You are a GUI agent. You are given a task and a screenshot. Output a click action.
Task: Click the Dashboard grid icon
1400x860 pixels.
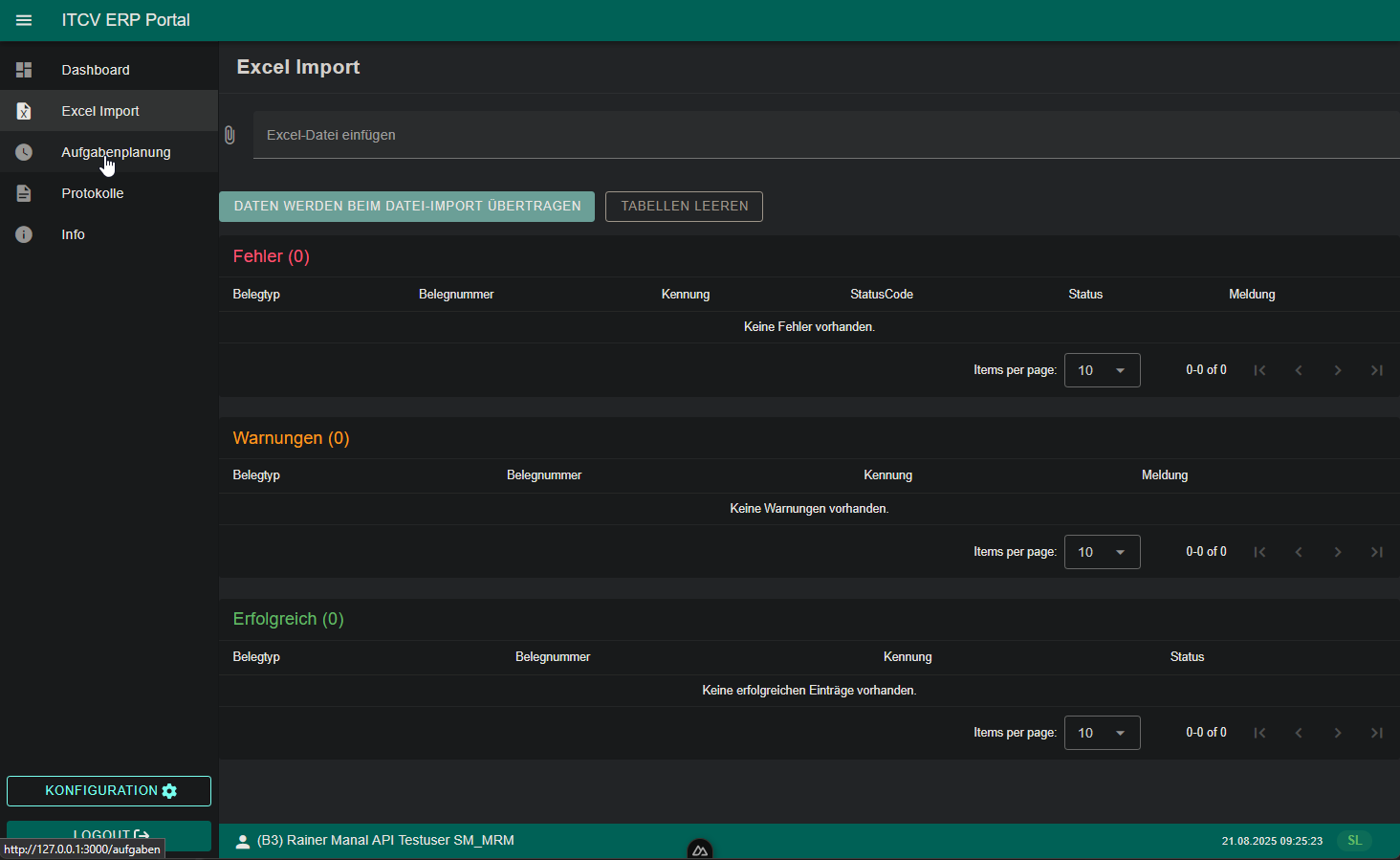coord(24,70)
